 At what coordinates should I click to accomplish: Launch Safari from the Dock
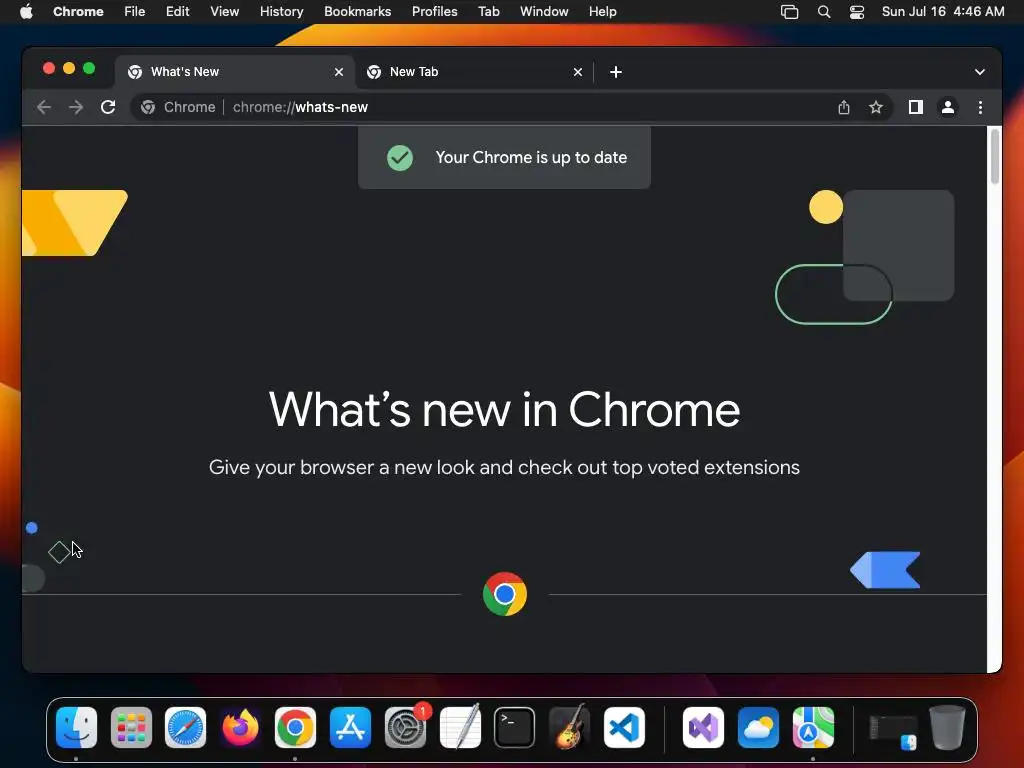pyautogui.click(x=185, y=728)
